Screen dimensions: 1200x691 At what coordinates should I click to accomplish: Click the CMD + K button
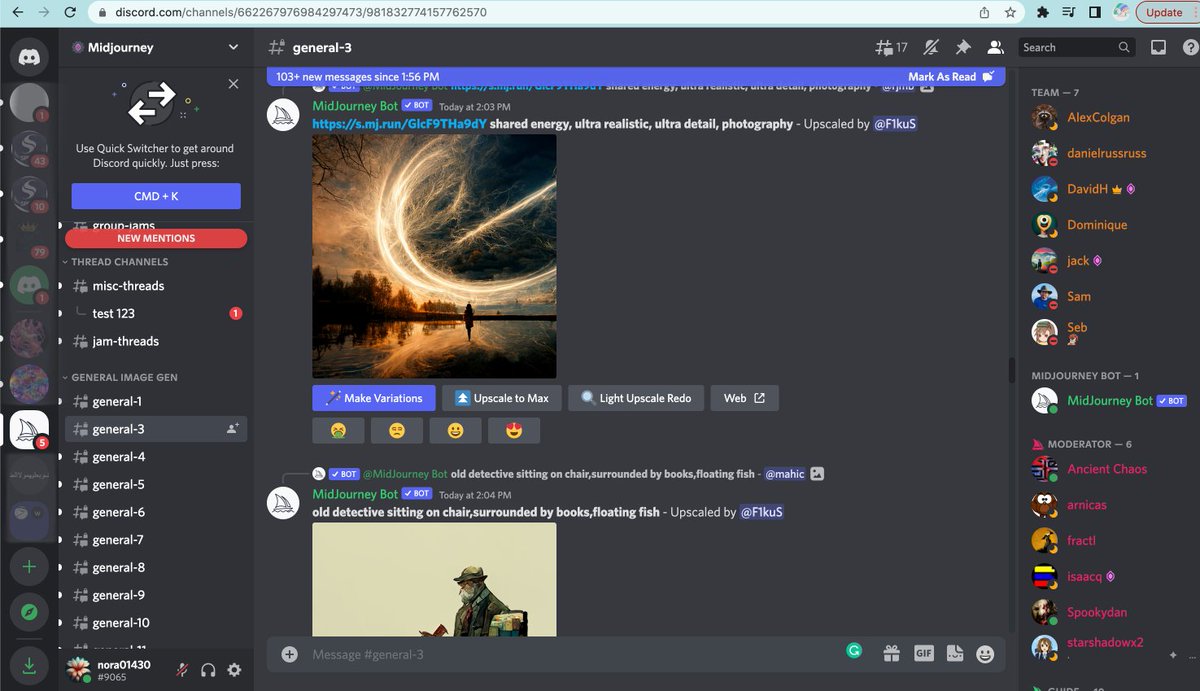156,196
